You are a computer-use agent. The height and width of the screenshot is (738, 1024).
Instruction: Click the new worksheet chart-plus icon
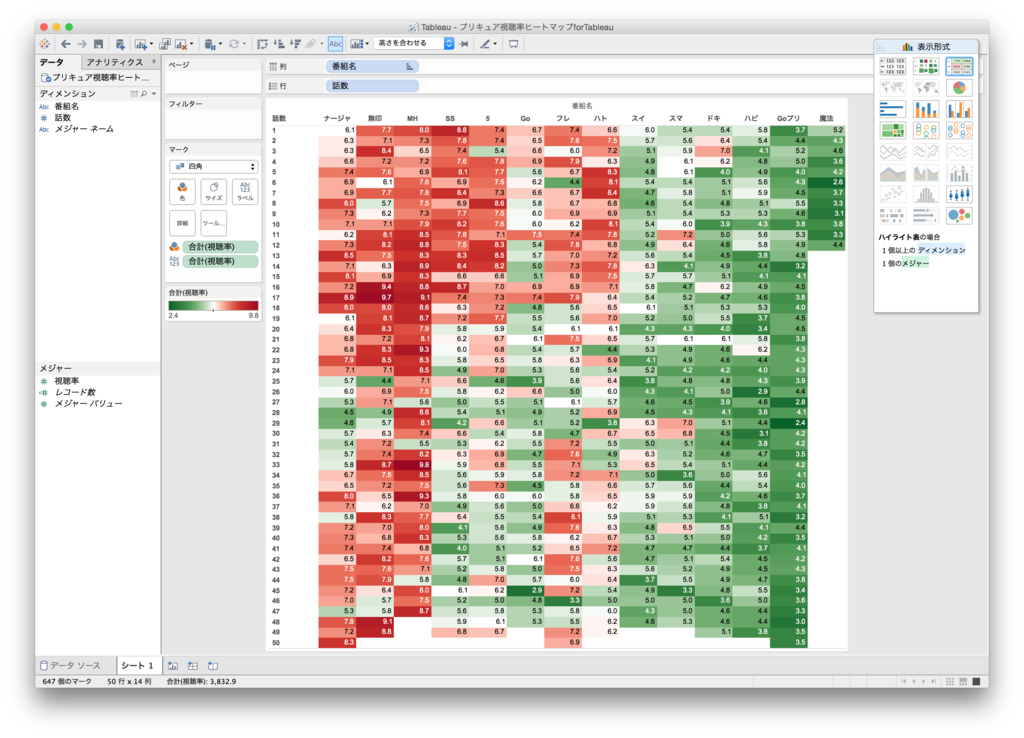(140, 44)
